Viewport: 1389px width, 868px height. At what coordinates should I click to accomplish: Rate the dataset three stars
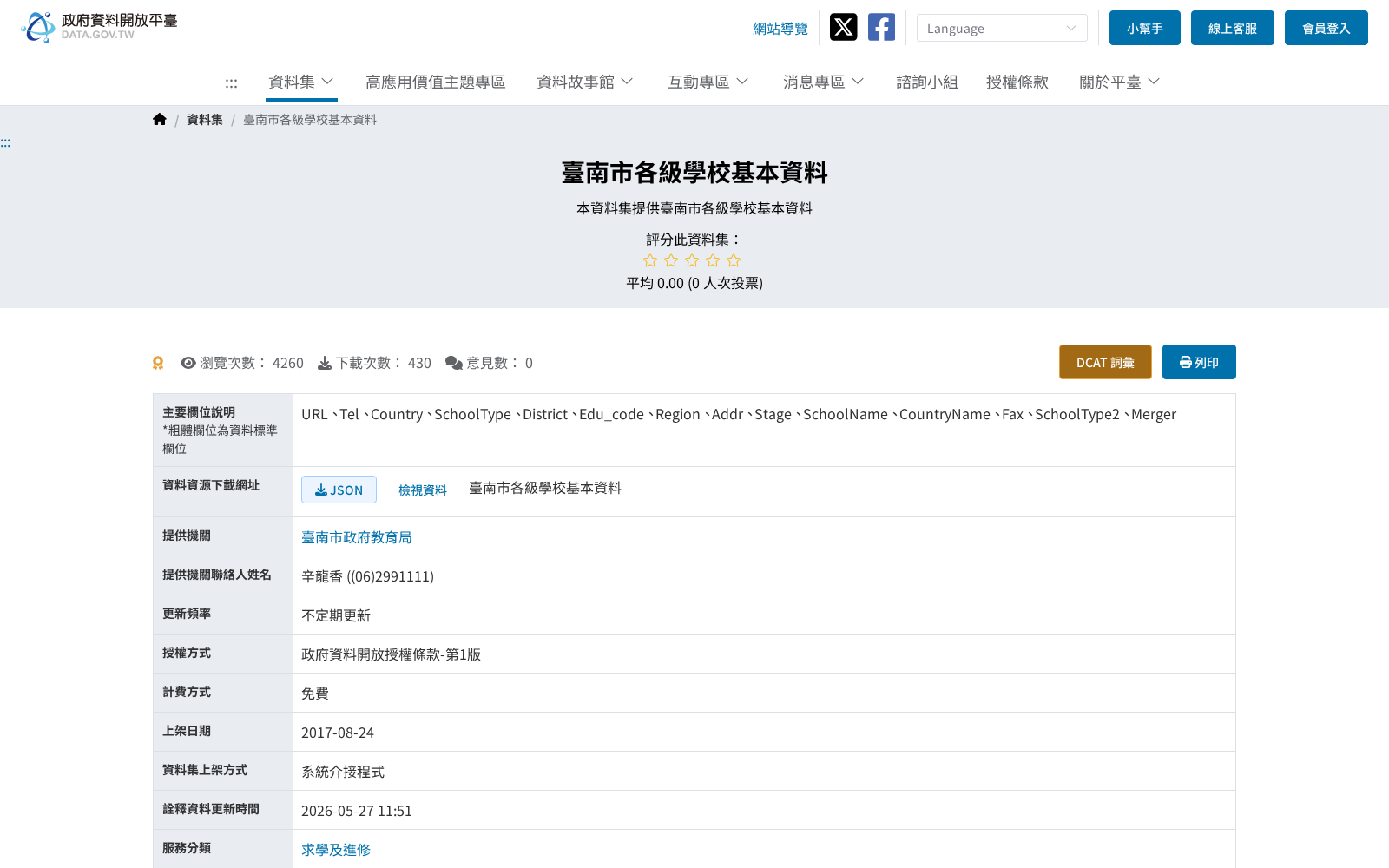[x=692, y=260]
